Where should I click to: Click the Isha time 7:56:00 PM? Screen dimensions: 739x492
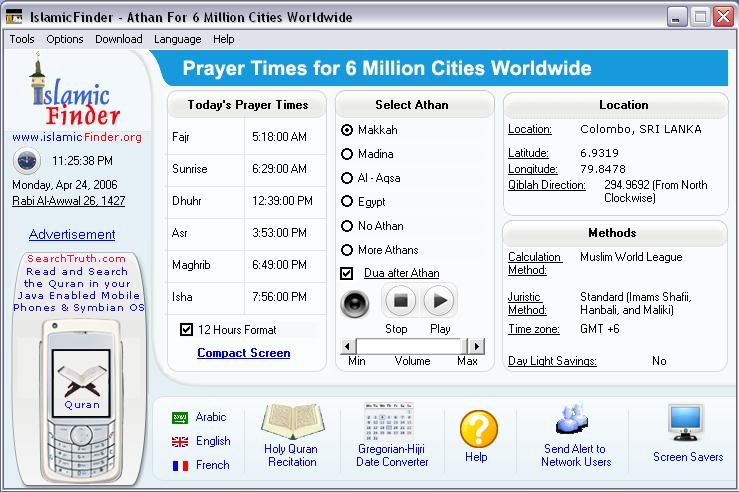tap(279, 297)
